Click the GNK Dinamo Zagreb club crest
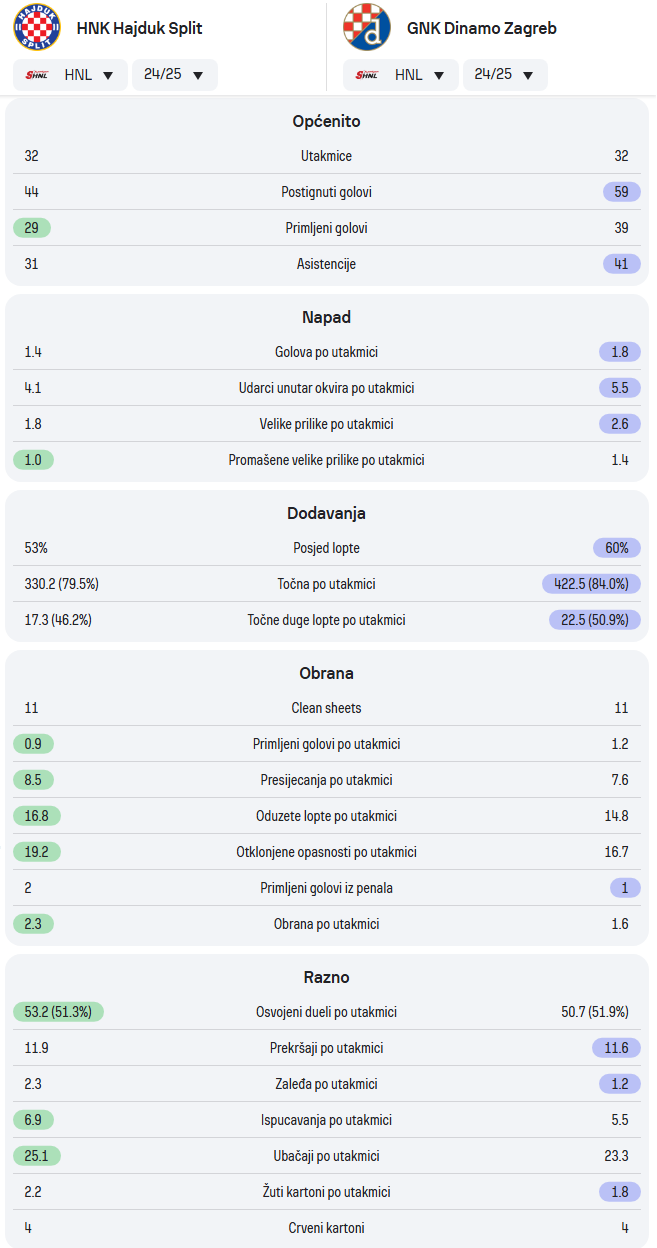The height and width of the screenshot is (1248, 657). [367, 27]
